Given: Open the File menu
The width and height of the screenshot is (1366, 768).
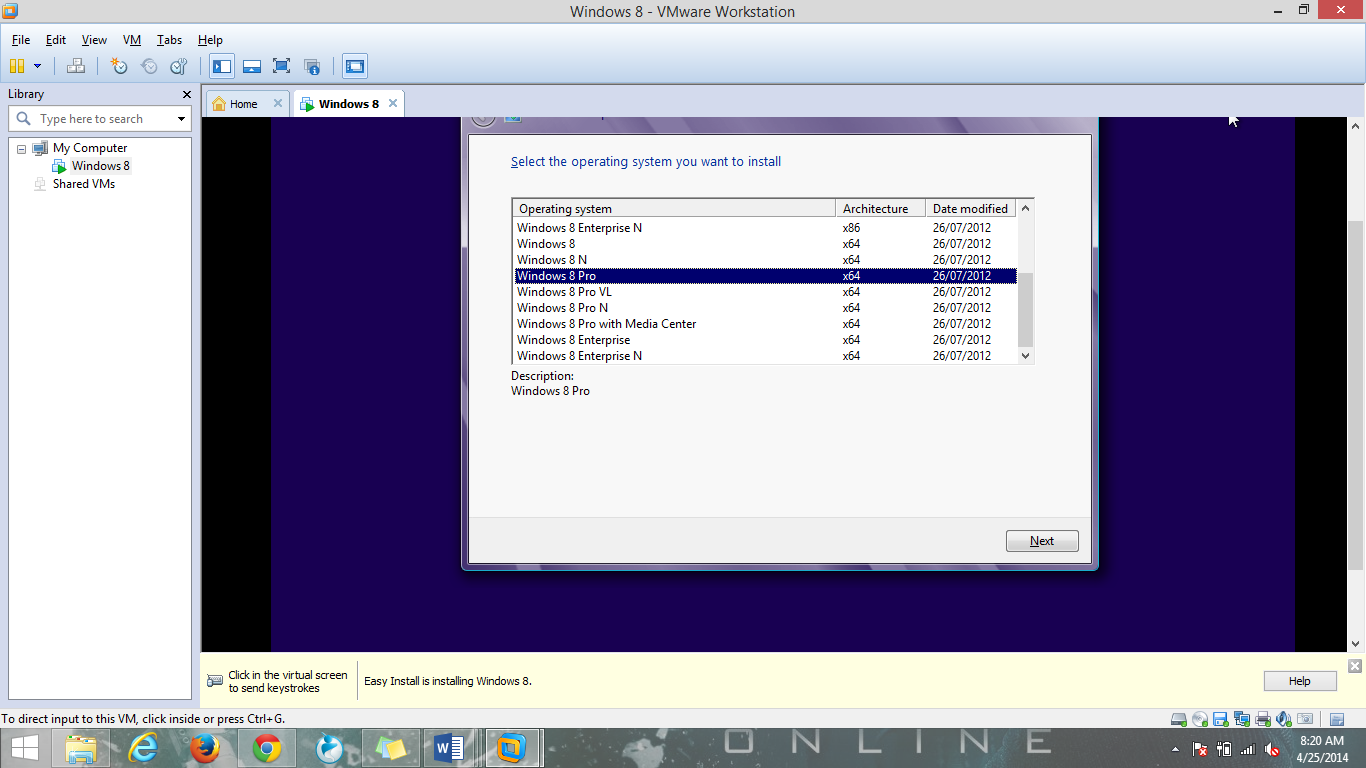Looking at the screenshot, I should pos(21,40).
